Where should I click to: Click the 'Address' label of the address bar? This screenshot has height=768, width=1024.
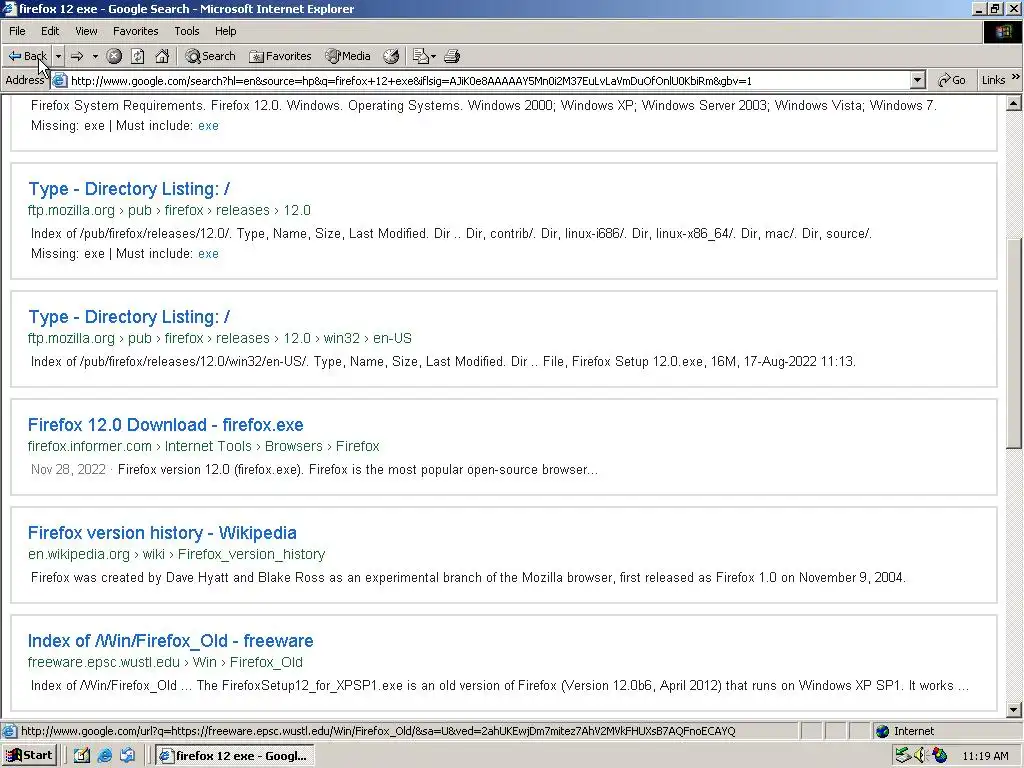(25, 80)
